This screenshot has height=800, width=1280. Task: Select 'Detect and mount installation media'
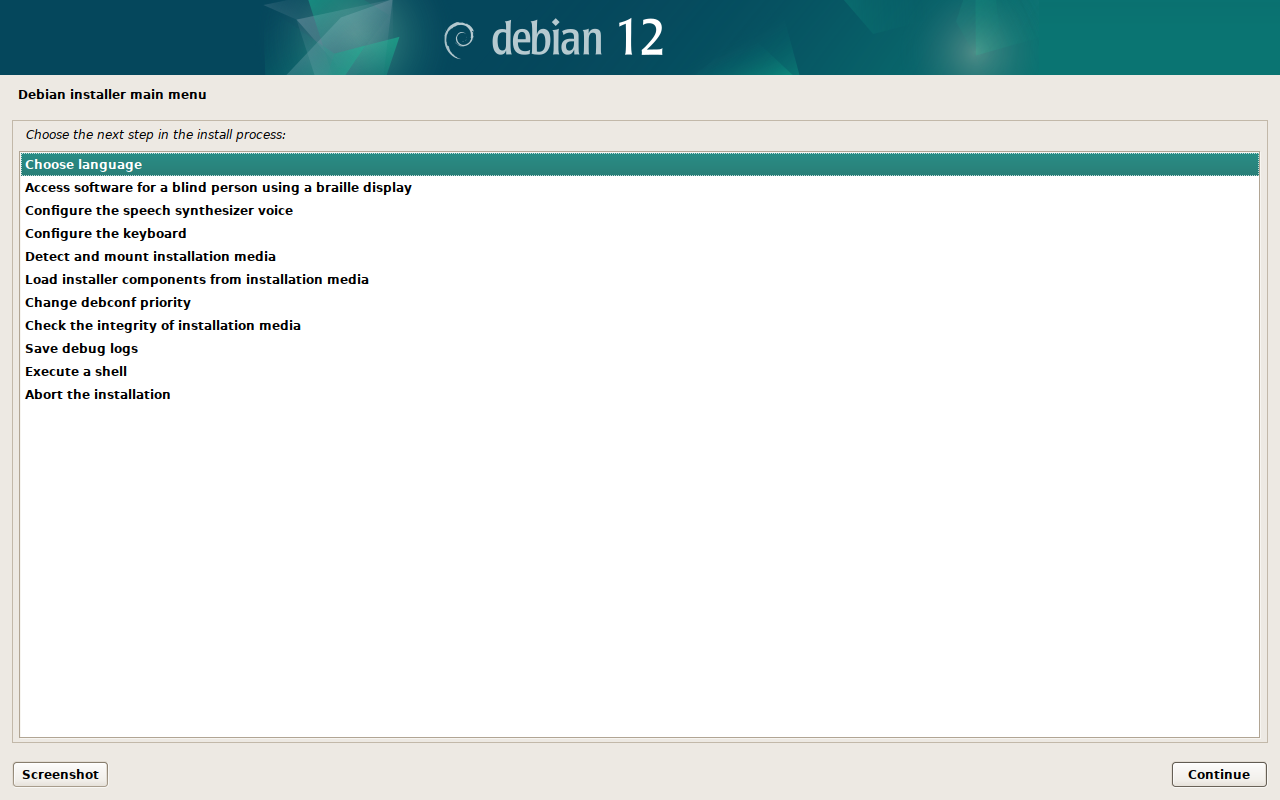coord(640,257)
